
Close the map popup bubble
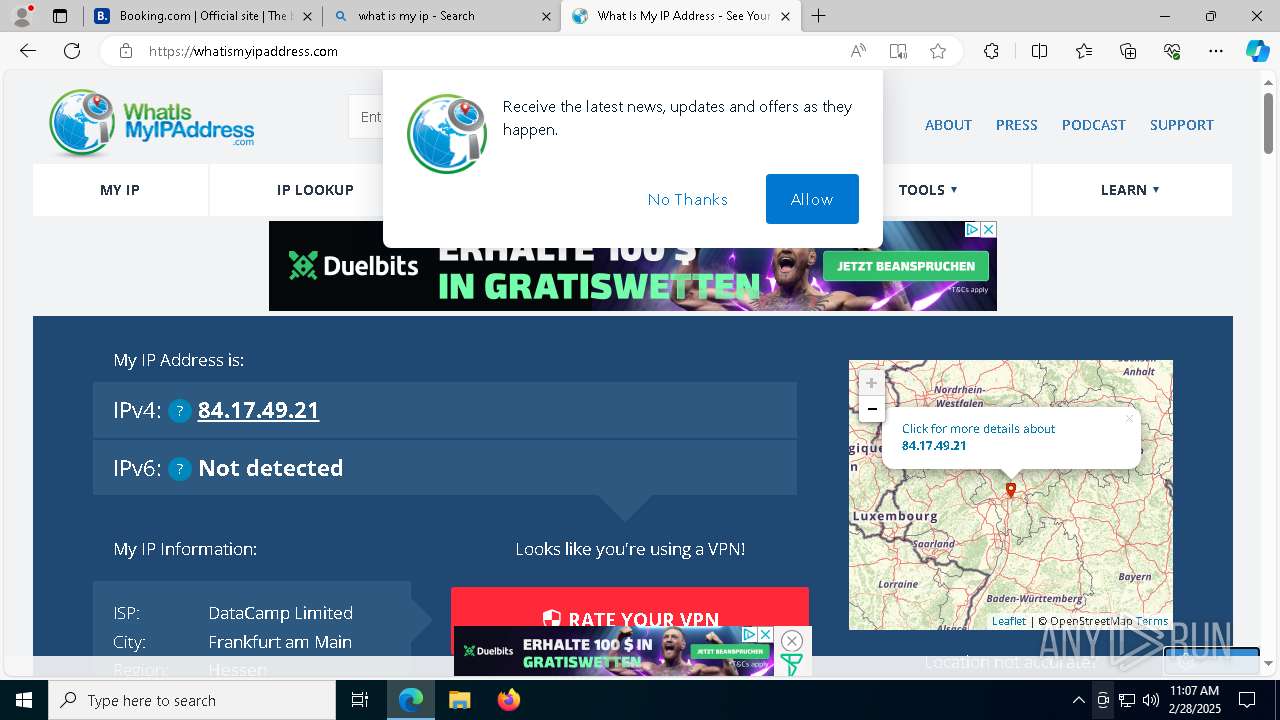tap(1129, 418)
